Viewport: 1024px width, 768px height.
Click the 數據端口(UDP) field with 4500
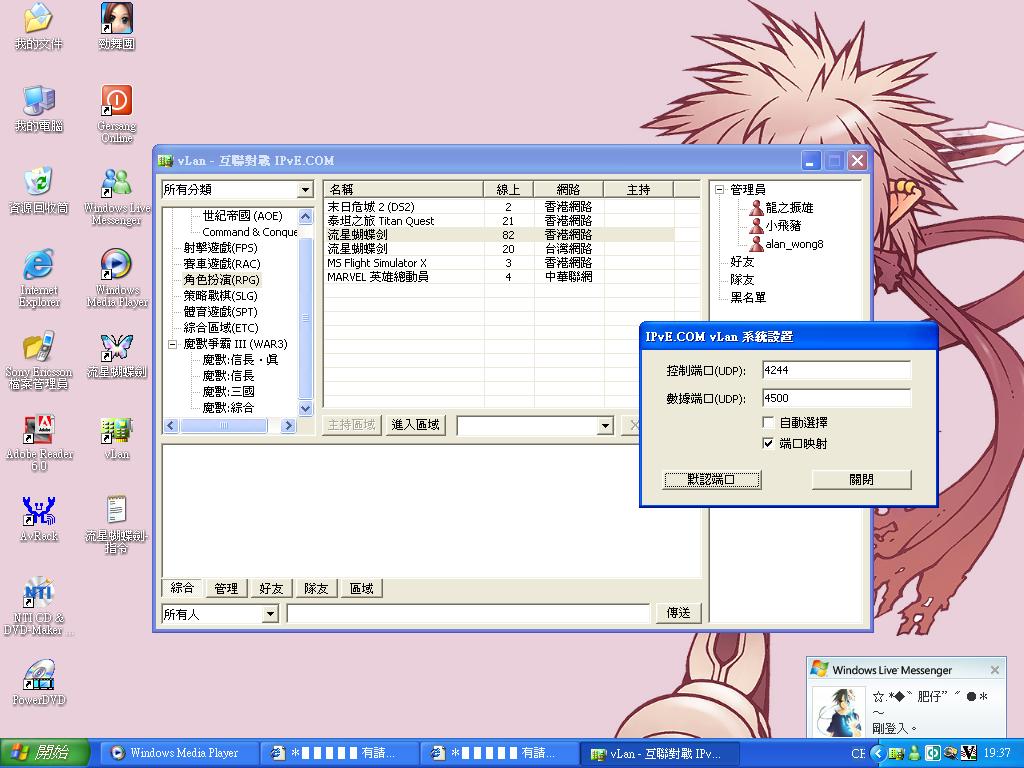click(x=836, y=398)
